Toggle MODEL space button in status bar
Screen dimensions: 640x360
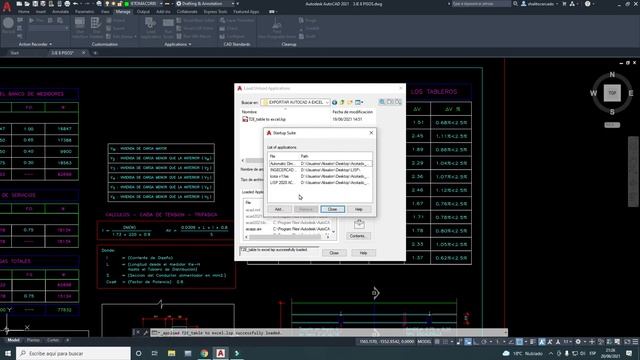click(424, 342)
